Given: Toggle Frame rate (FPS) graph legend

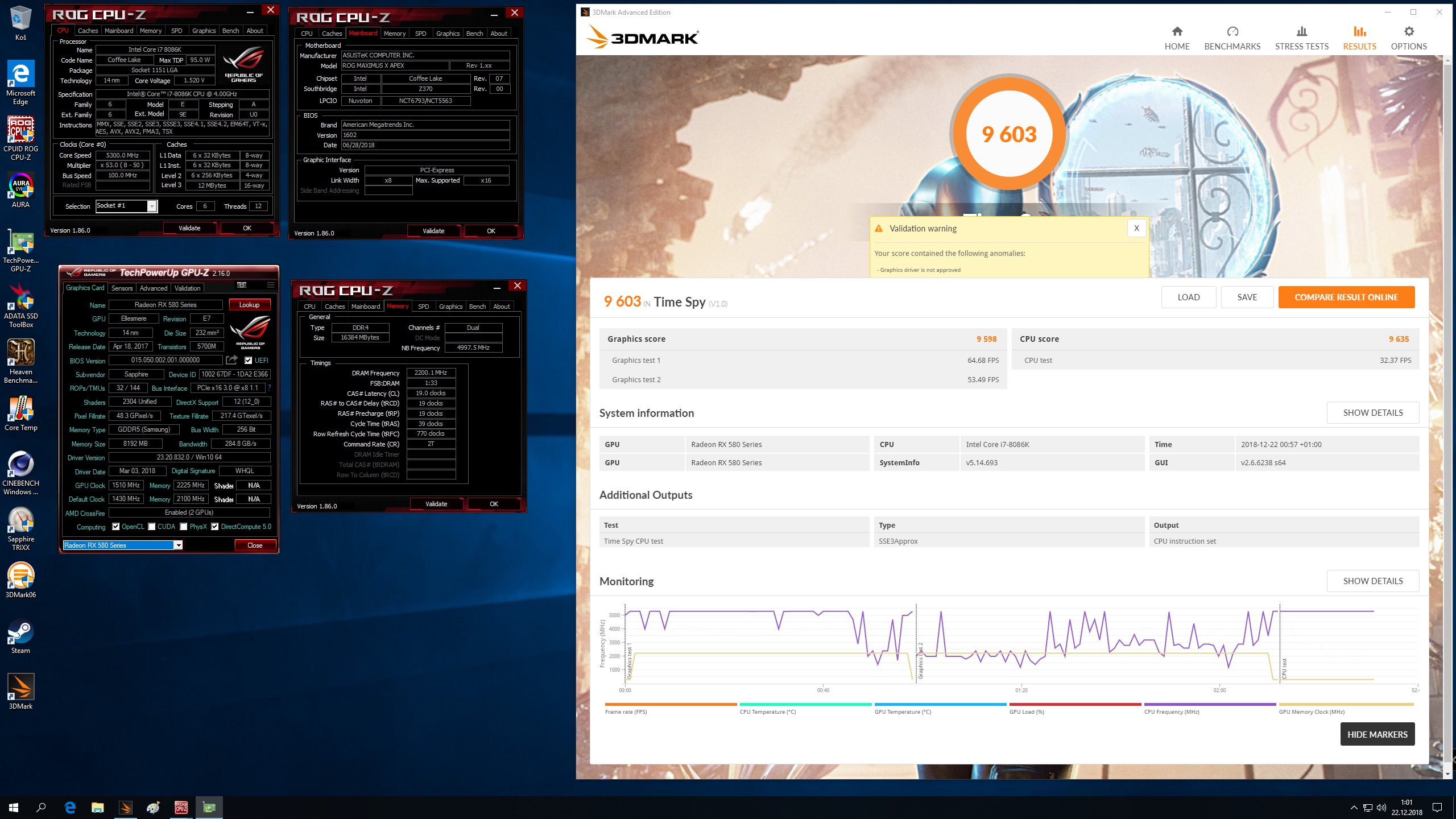Looking at the screenshot, I should click(x=671, y=708).
